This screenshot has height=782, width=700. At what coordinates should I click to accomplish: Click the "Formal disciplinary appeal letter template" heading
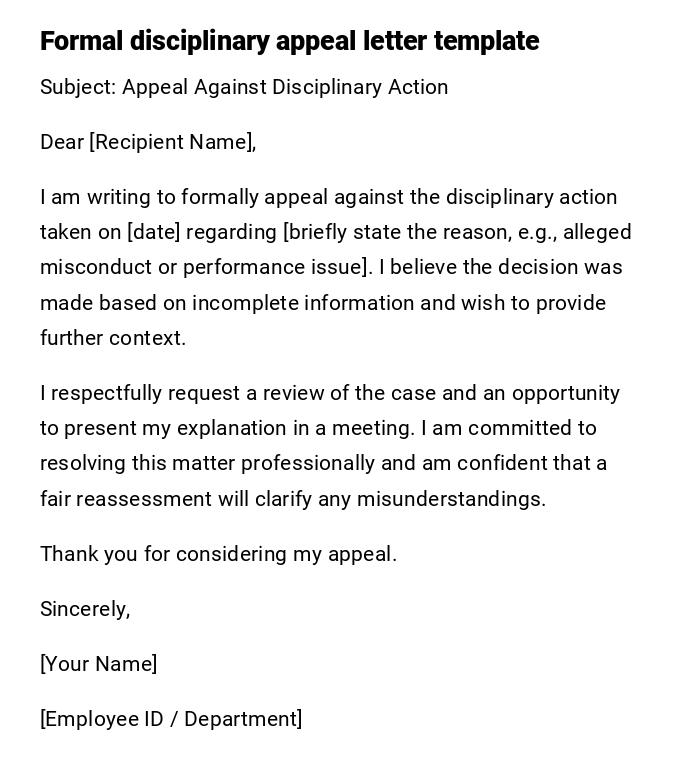[x=289, y=41]
